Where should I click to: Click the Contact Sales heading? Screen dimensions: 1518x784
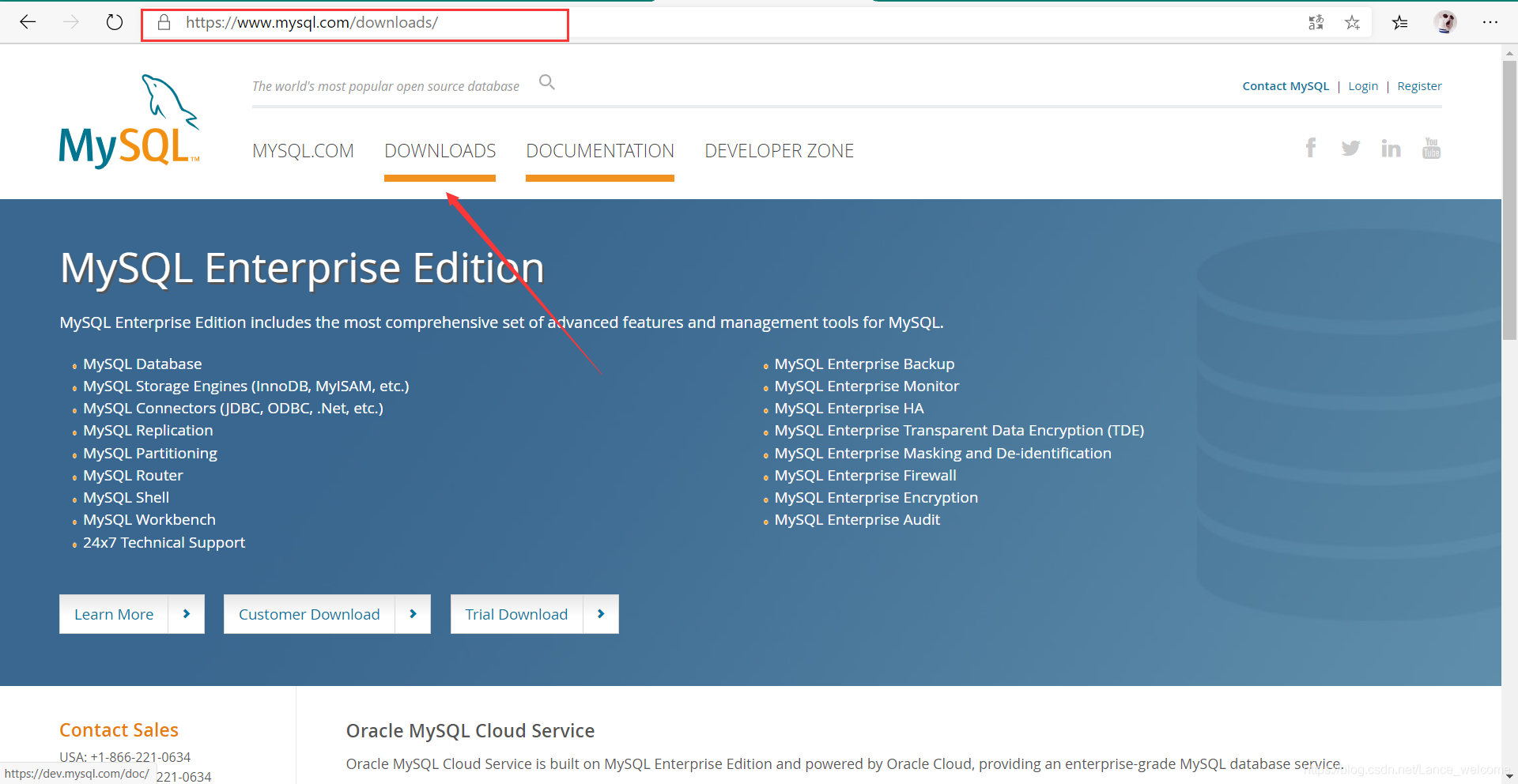(119, 730)
